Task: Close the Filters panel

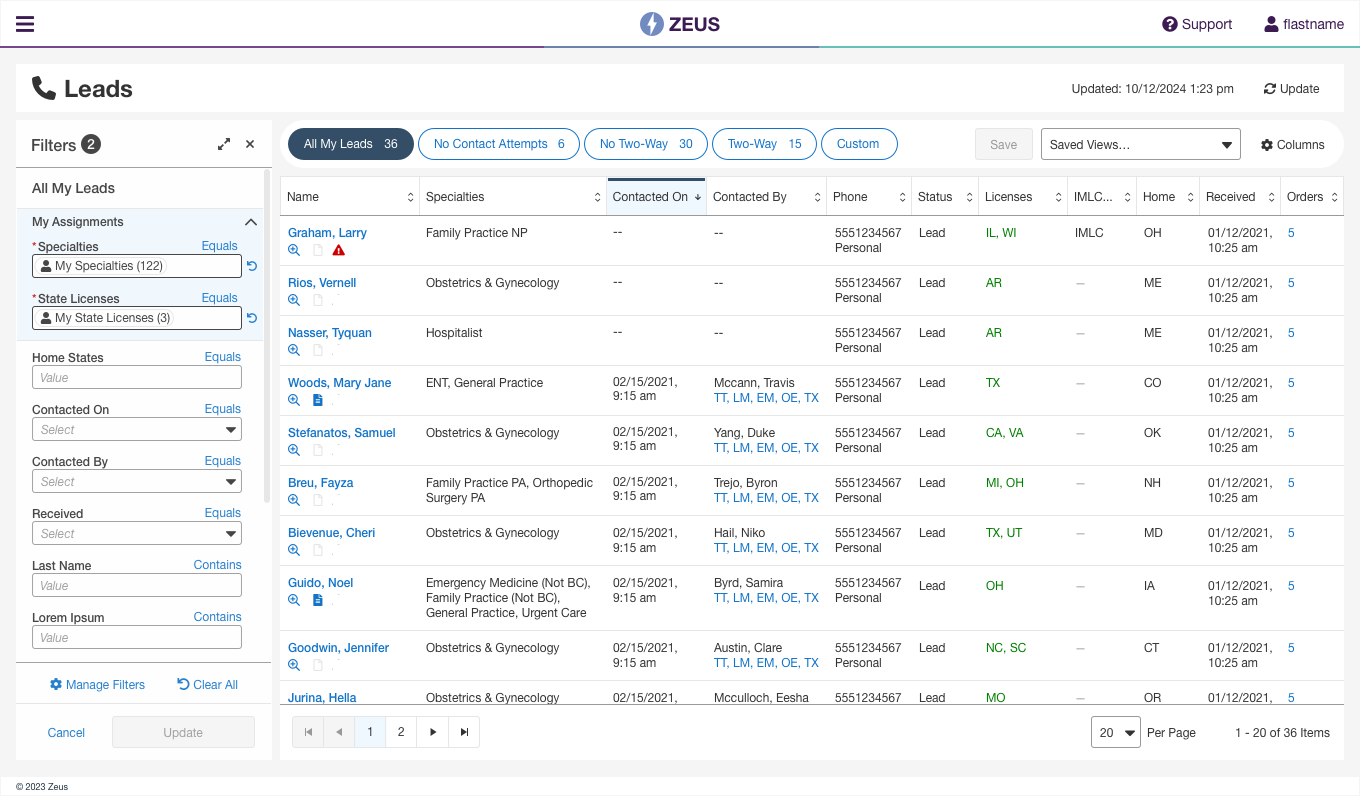Action: pos(250,144)
